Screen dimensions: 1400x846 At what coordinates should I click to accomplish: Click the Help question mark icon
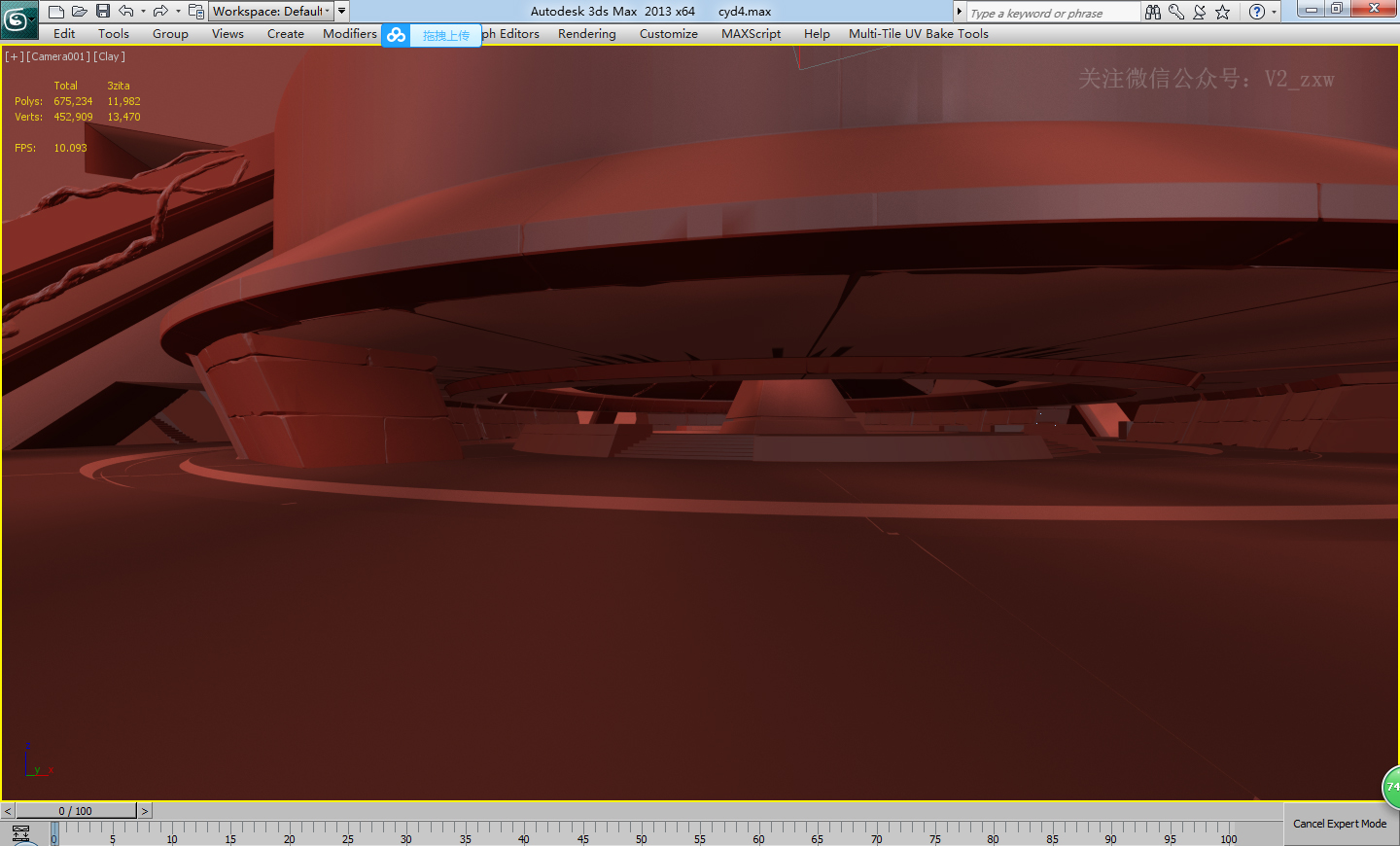coord(1257,12)
